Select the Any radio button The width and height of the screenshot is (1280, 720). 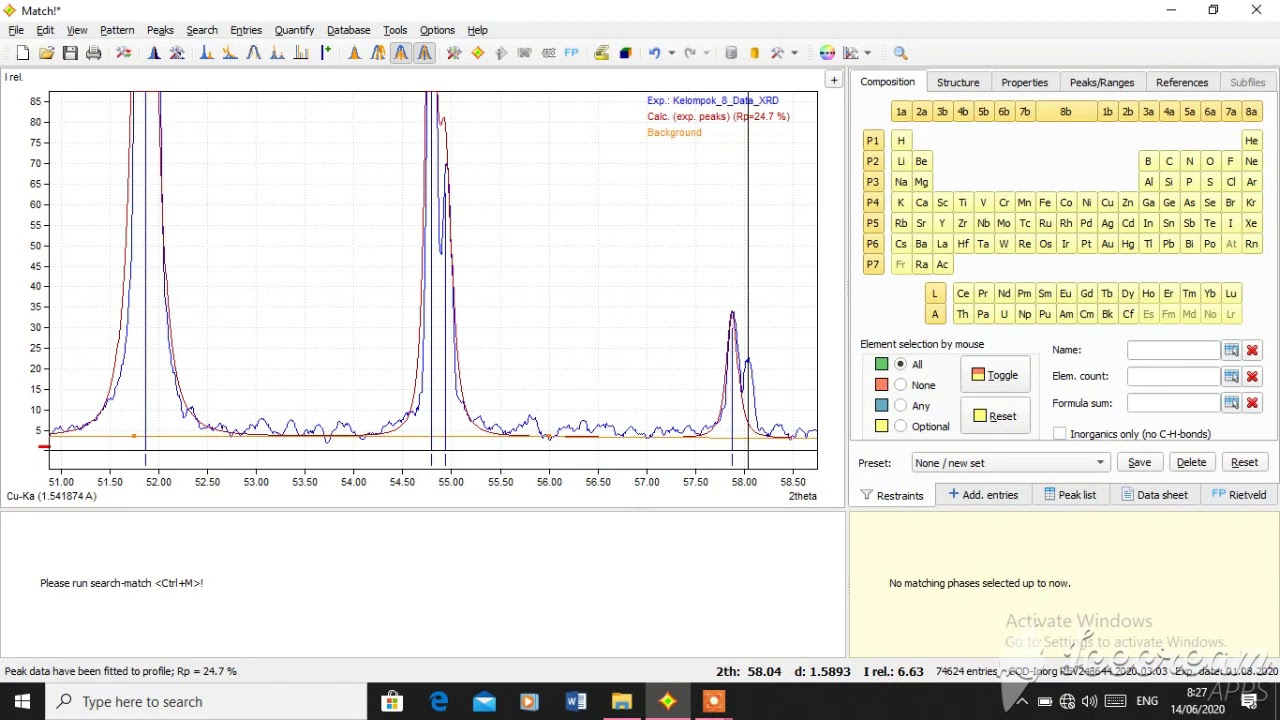[901, 405]
